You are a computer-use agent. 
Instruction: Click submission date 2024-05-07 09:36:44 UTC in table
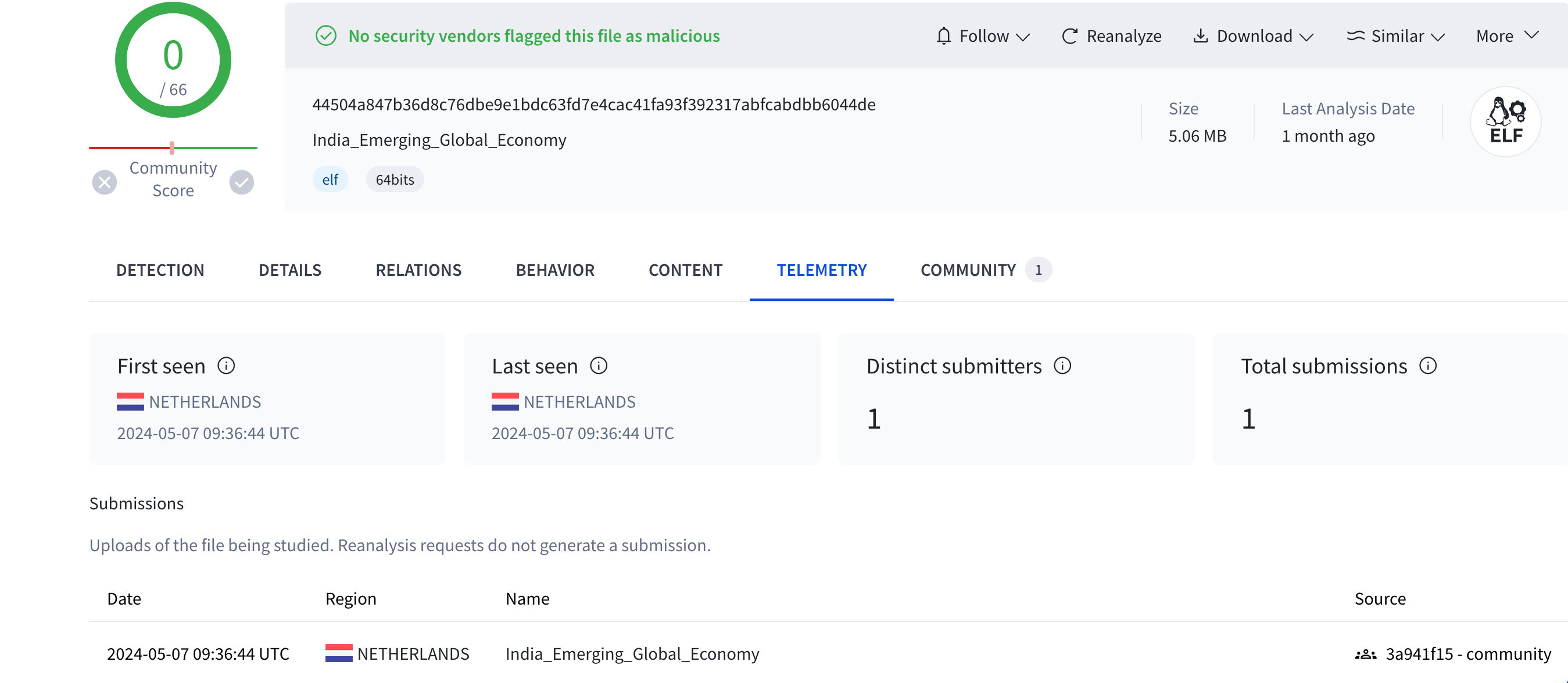(198, 654)
